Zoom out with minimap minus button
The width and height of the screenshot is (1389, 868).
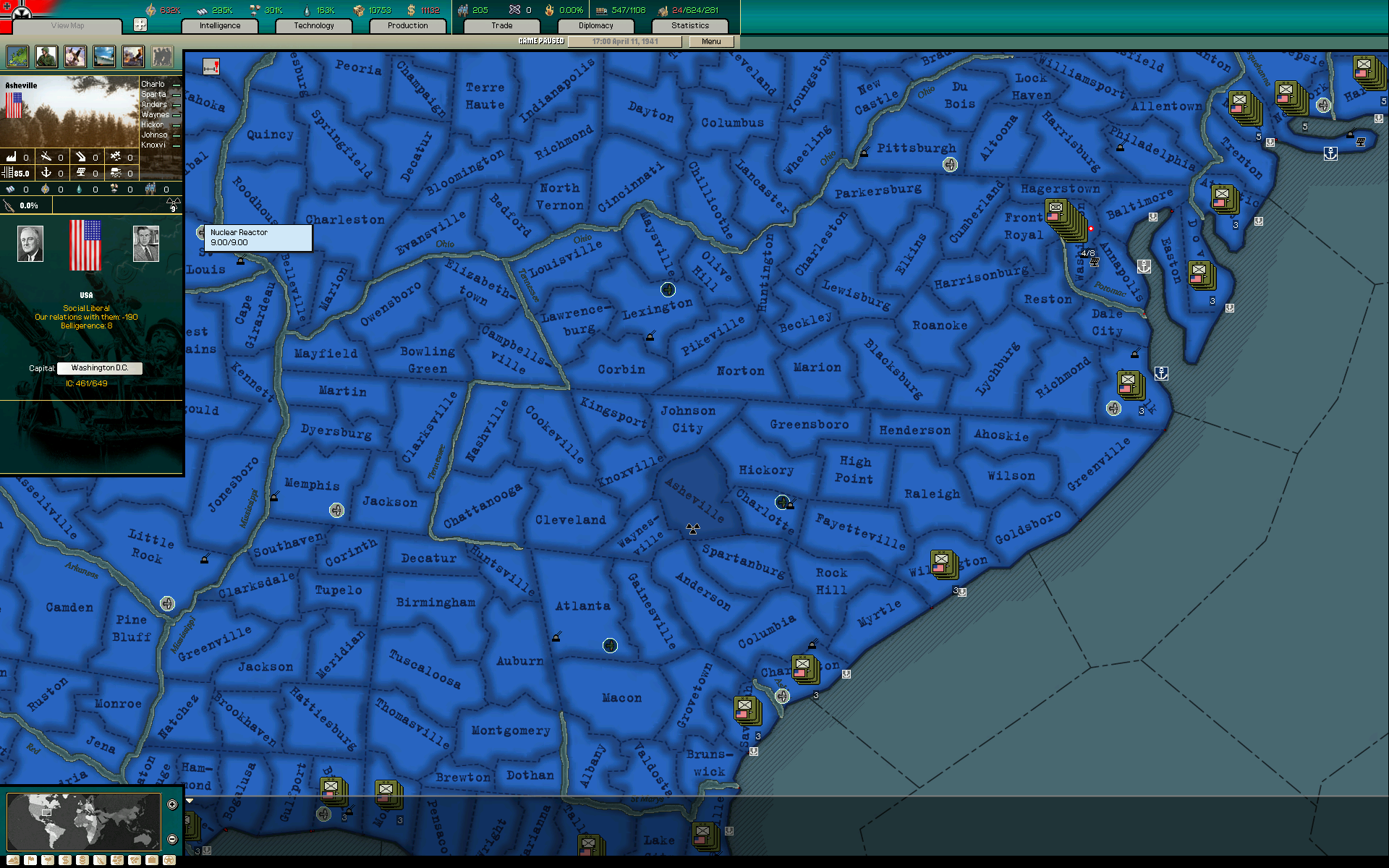pos(172,839)
